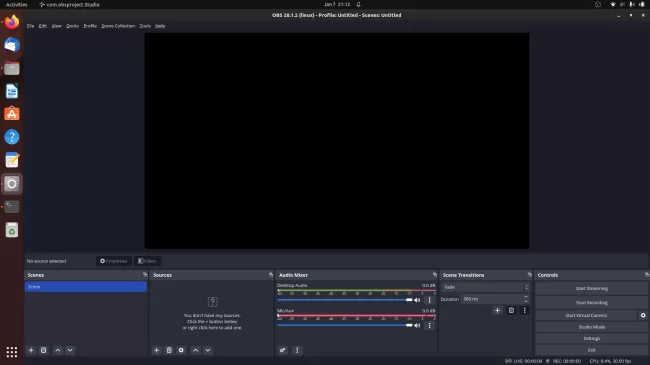Click Start Recording button
Screen dimensions: 650x365
(x=592, y=302)
